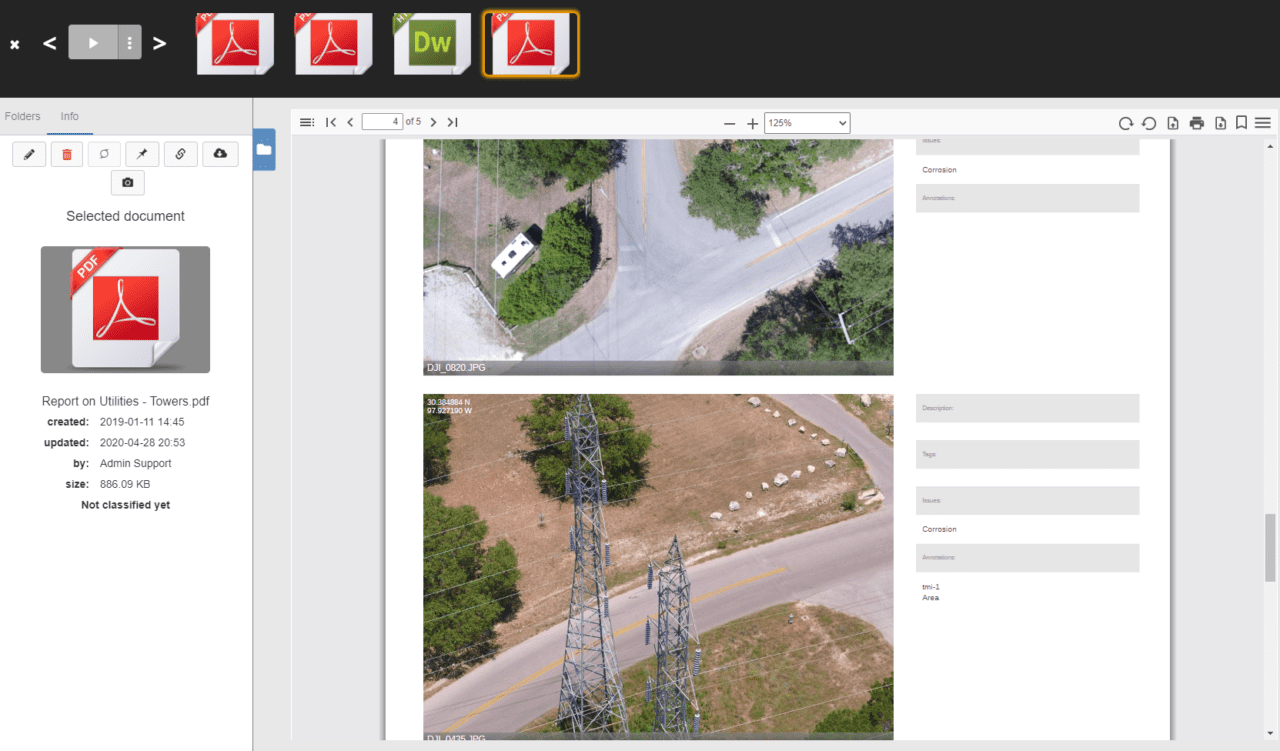Viewport: 1280px width, 751px height.
Task: Print the PDF document
Action: click(x=1197, y=122)
